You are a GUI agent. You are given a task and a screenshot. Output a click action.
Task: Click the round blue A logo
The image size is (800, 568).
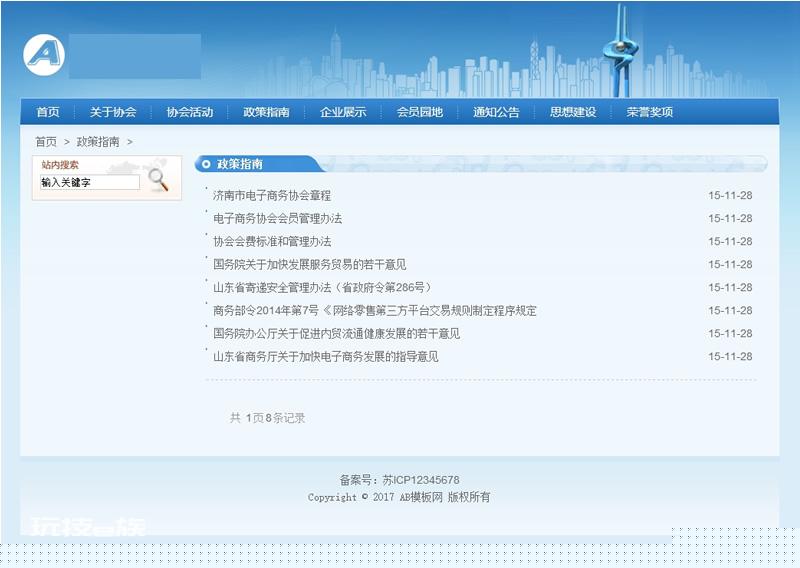pyautogui.click(x=44, y=55)
